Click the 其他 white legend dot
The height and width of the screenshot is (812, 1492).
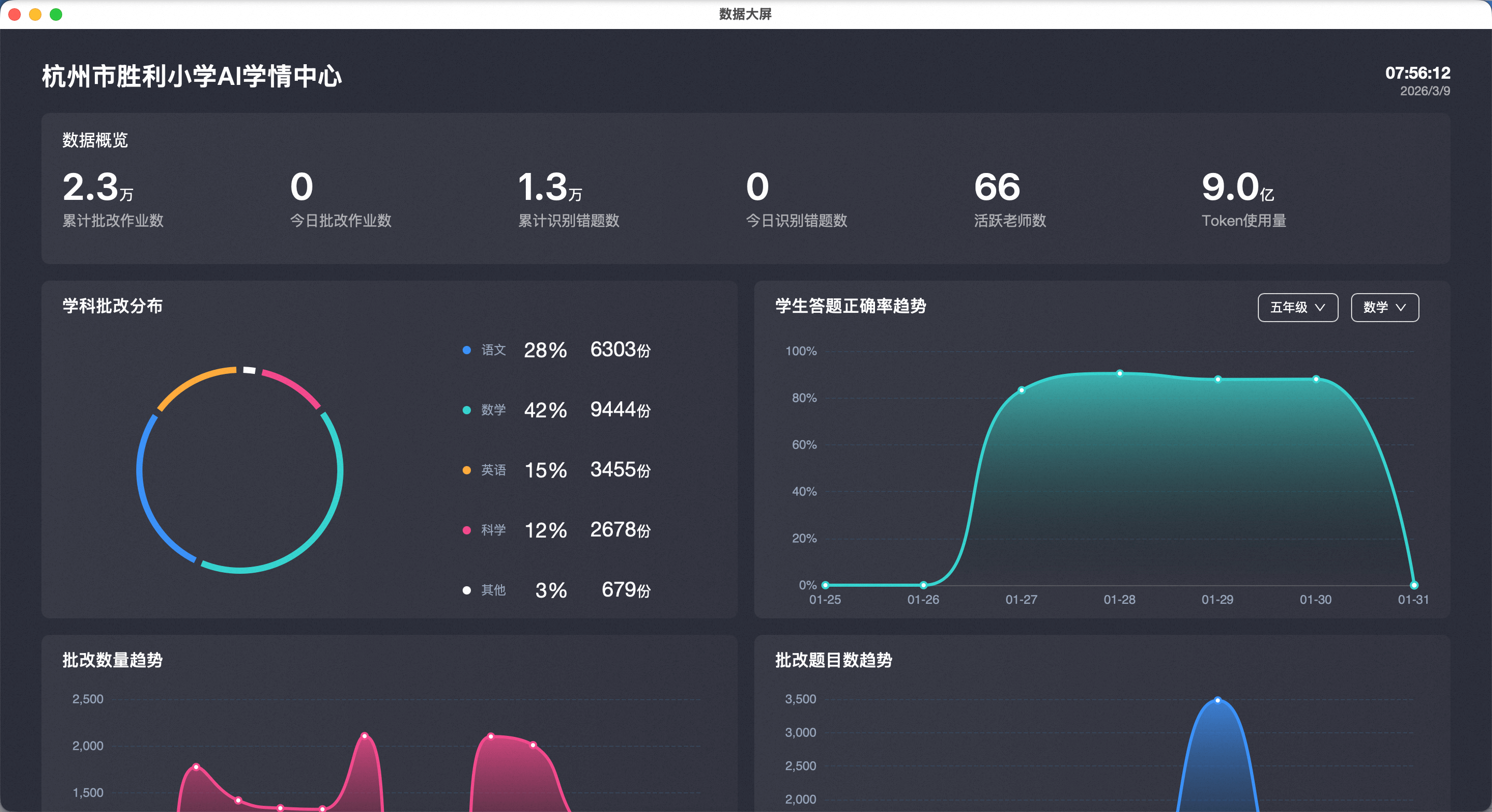click(x=466, y=590)
